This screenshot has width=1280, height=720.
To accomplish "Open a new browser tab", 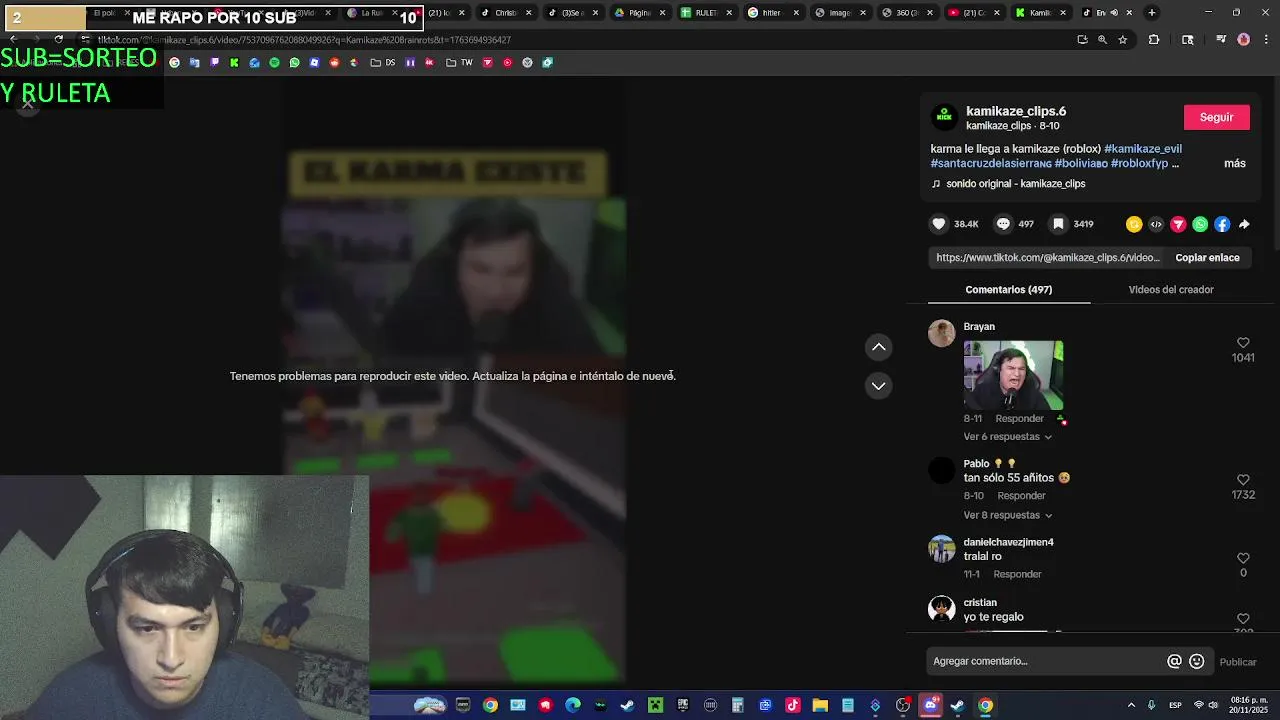I will pos(1152,13).
